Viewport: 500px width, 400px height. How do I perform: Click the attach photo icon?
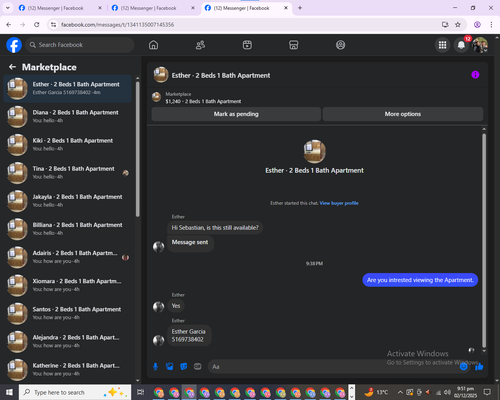click(170, 367)
